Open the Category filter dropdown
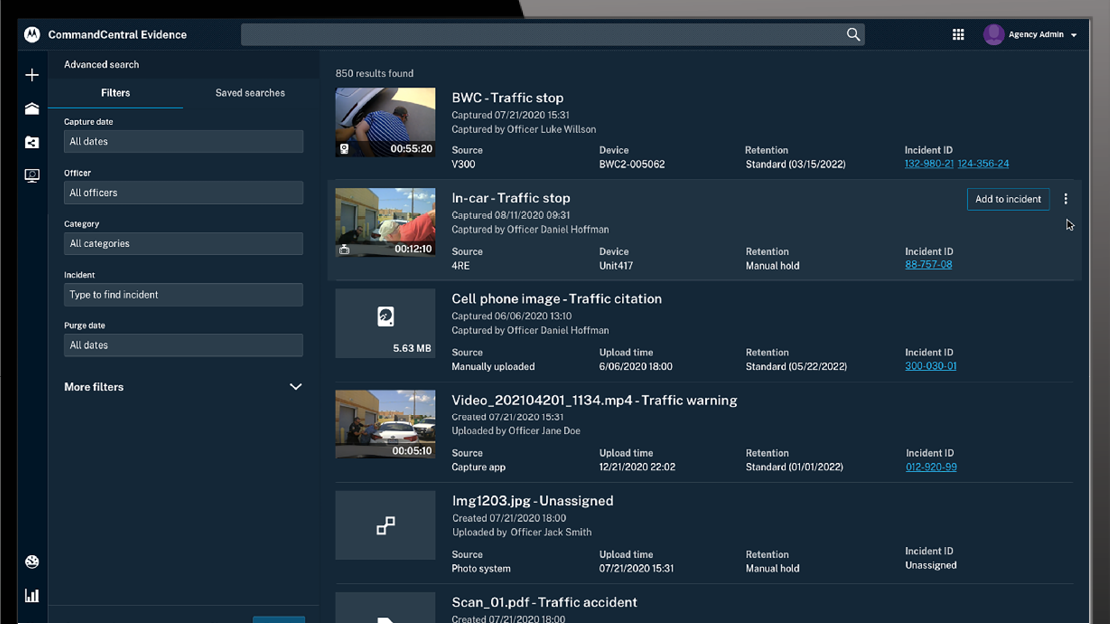 [x=183, y=244]
